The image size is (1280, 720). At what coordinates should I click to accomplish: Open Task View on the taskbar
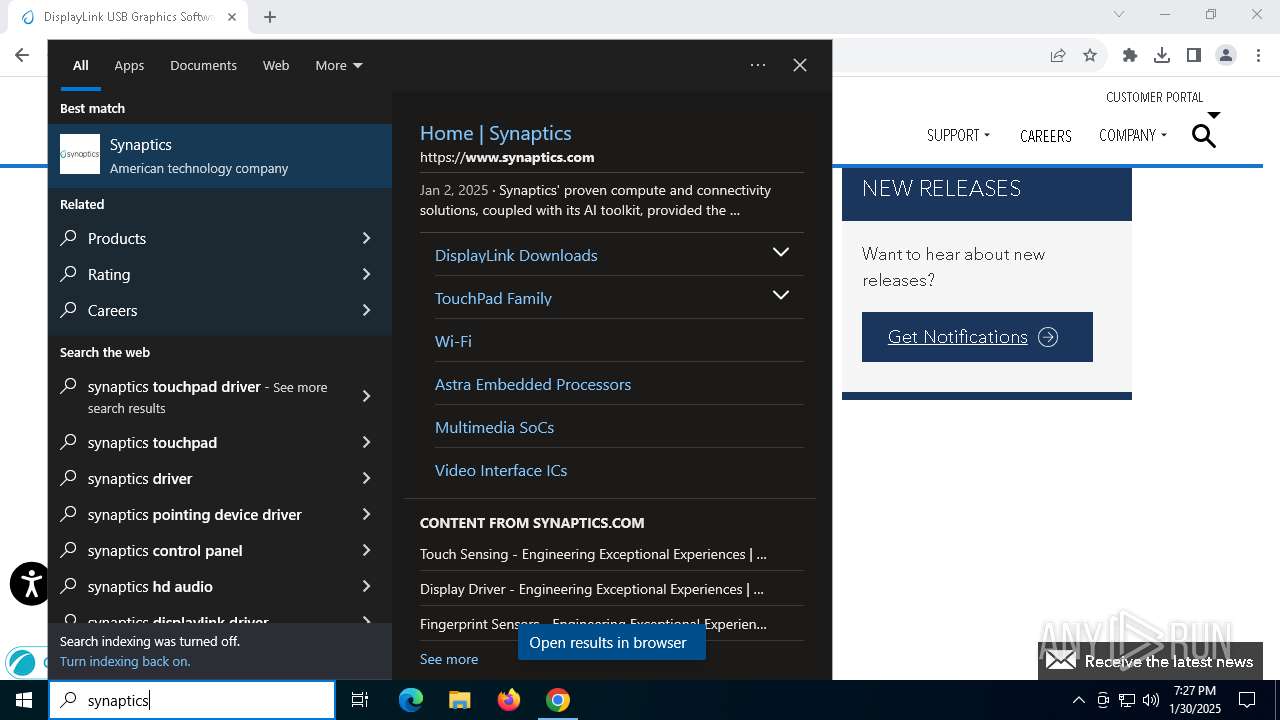point(360,700)
